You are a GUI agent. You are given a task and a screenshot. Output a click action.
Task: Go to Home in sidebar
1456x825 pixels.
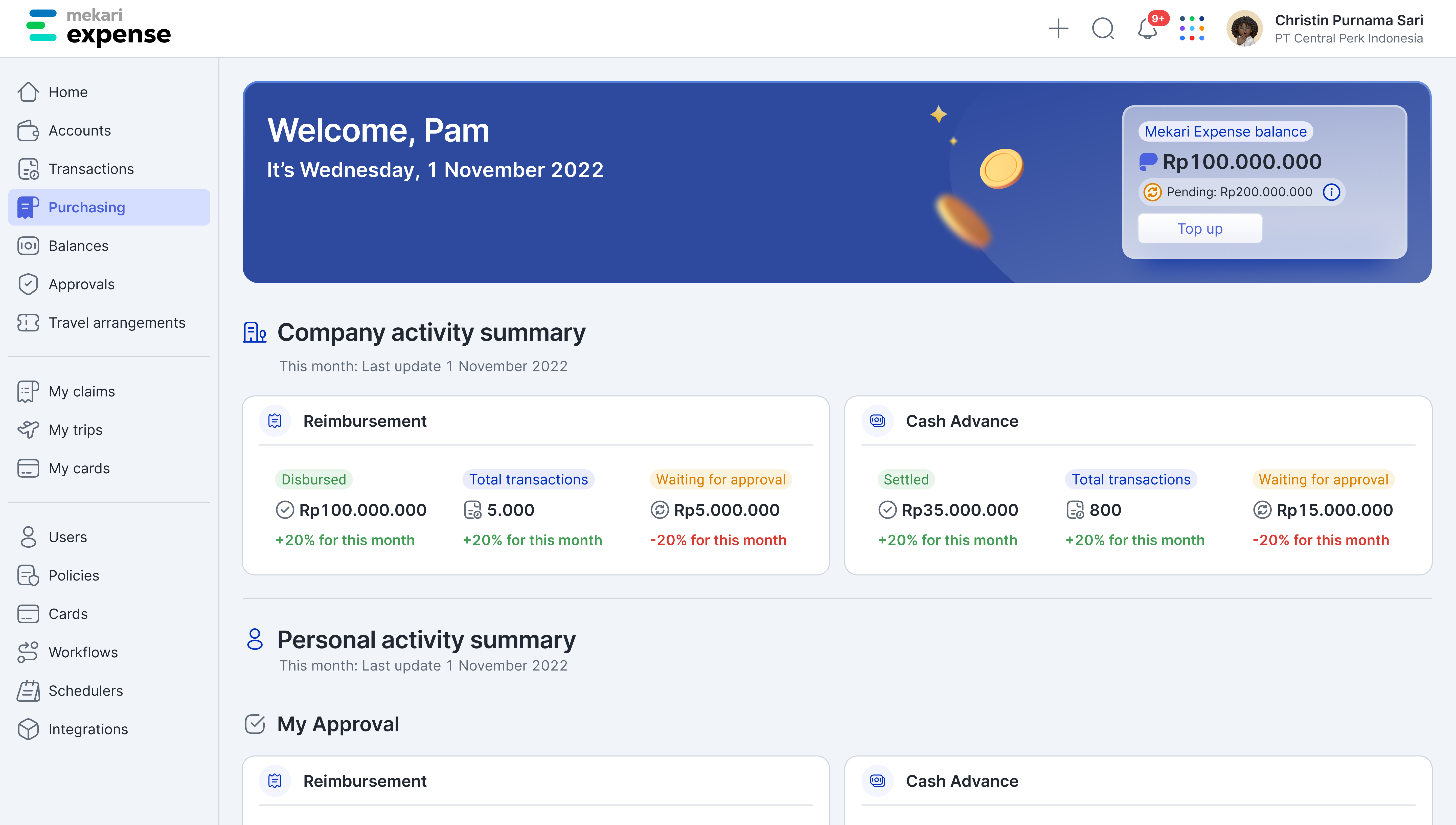(68, 92)
